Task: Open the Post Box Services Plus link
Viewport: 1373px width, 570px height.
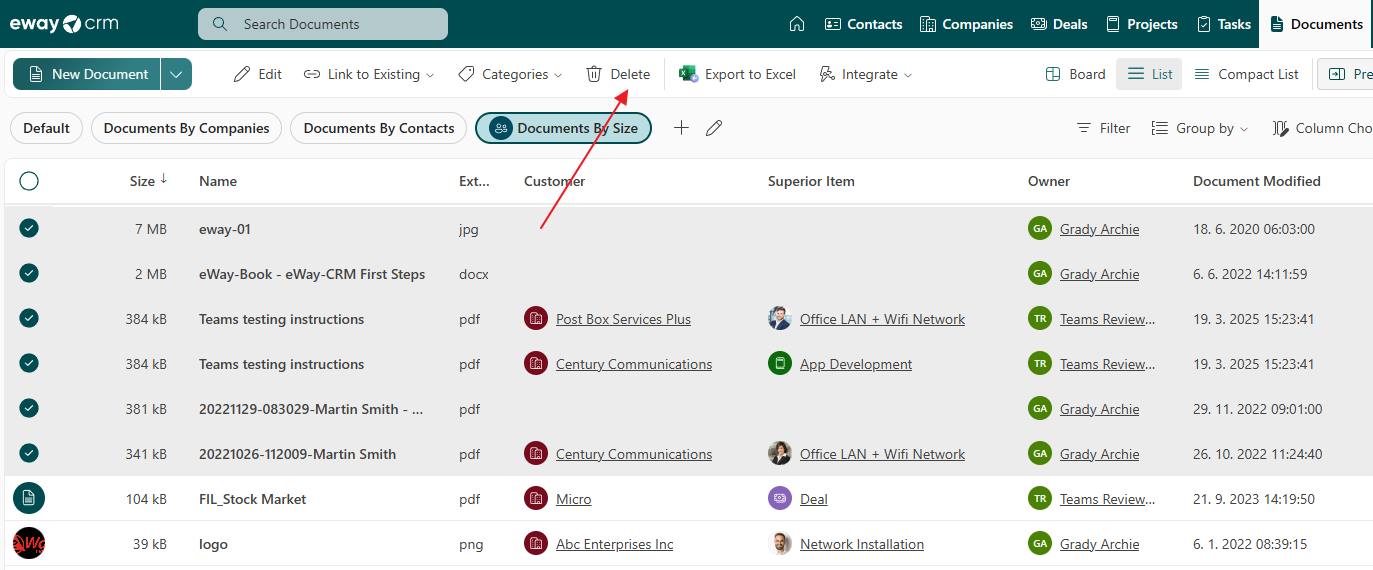Action: (623, 319)
